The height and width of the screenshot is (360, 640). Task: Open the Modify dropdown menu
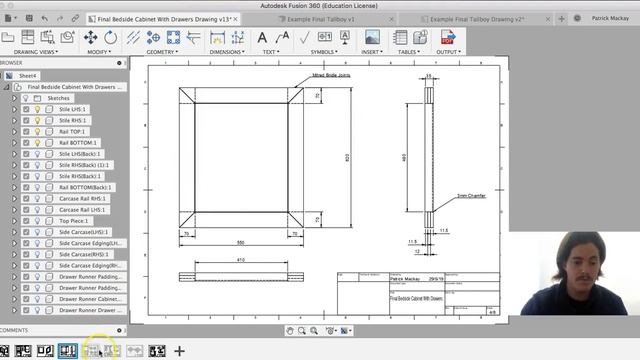(x=99, y=52)
